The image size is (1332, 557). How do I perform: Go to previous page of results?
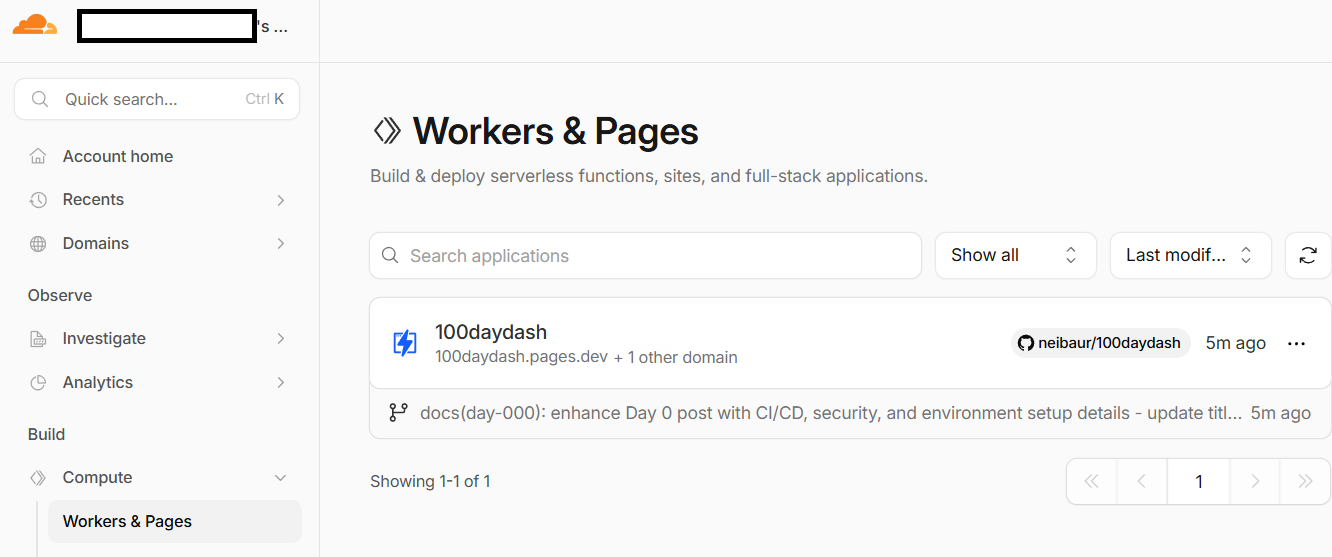(1142, 481)
